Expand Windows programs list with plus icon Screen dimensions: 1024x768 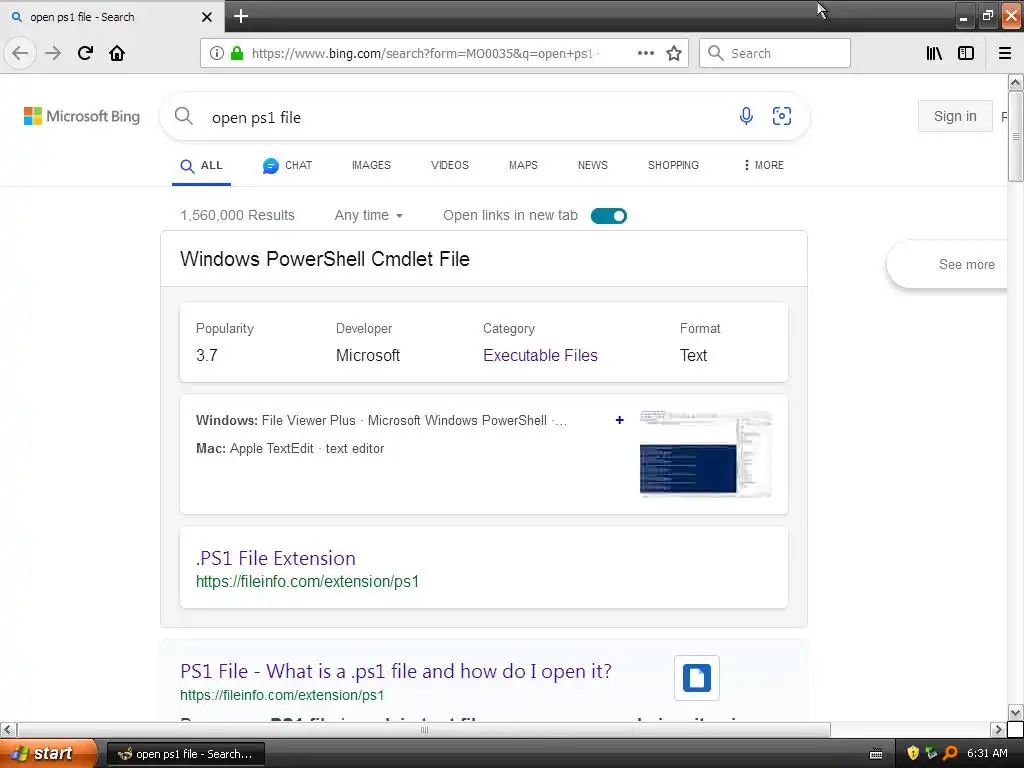tap(620, 420)
